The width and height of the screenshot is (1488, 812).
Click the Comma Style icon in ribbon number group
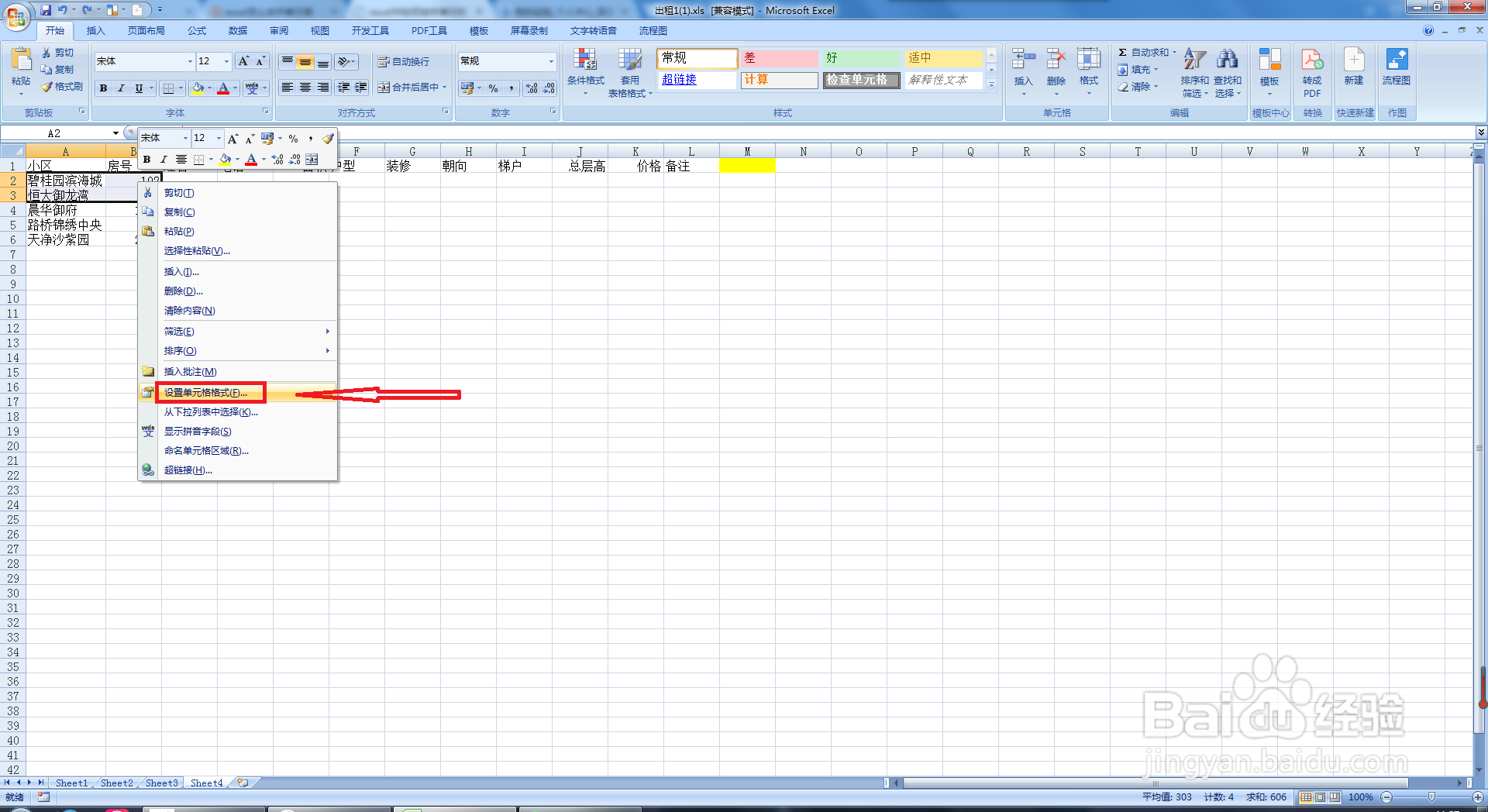511,88
